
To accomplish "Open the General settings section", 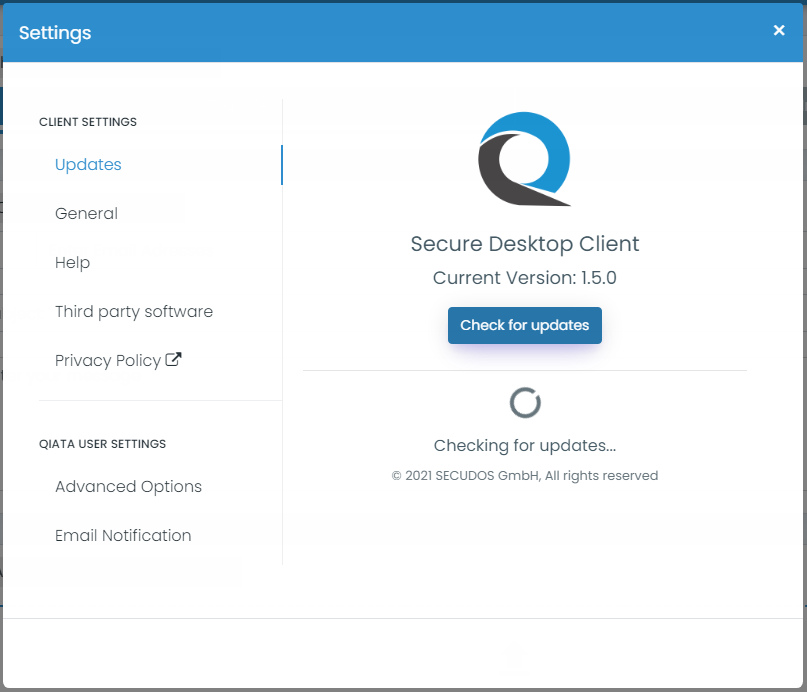I will coord(86,213).
